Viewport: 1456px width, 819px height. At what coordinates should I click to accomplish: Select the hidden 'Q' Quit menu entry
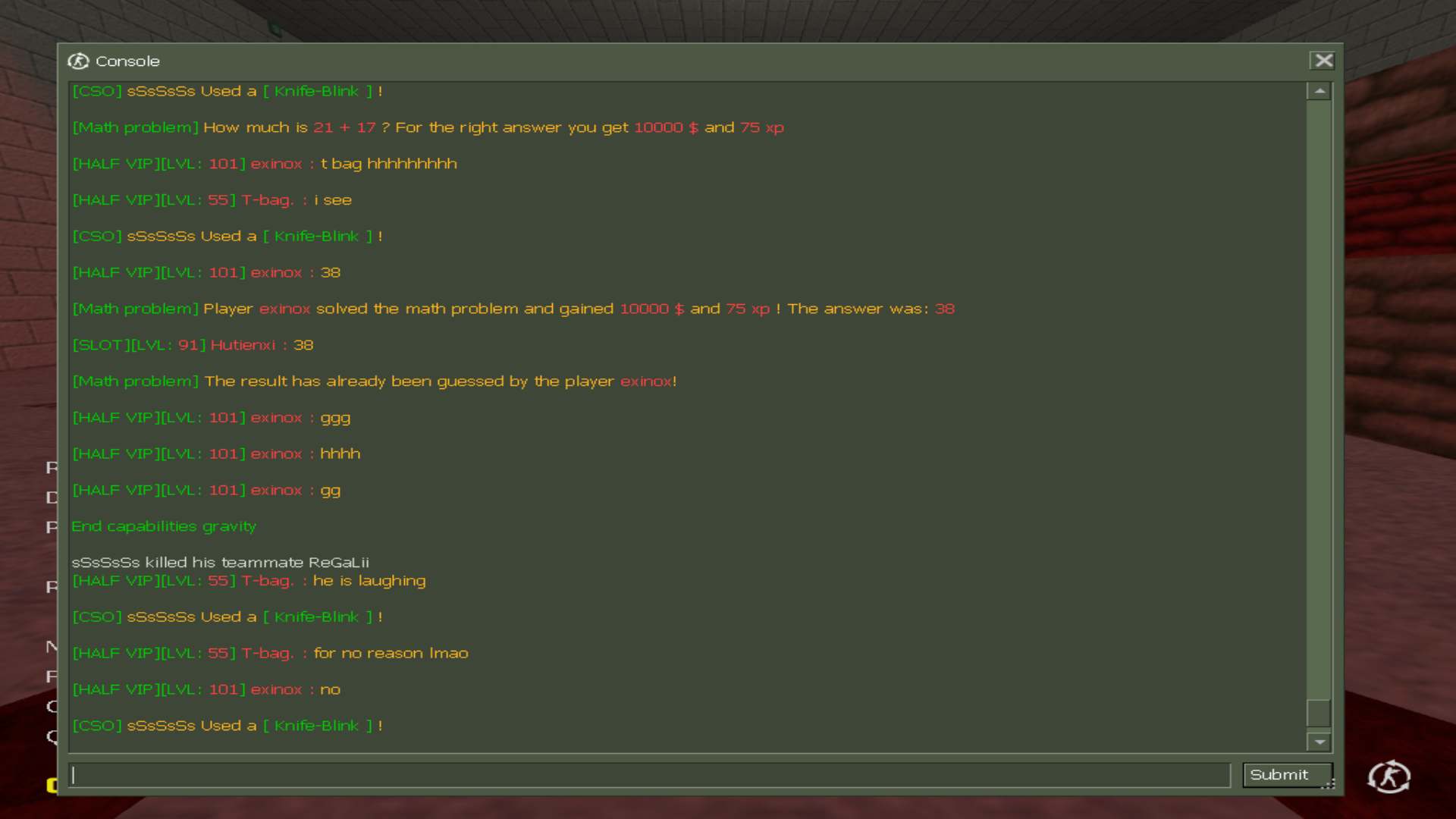52,736
